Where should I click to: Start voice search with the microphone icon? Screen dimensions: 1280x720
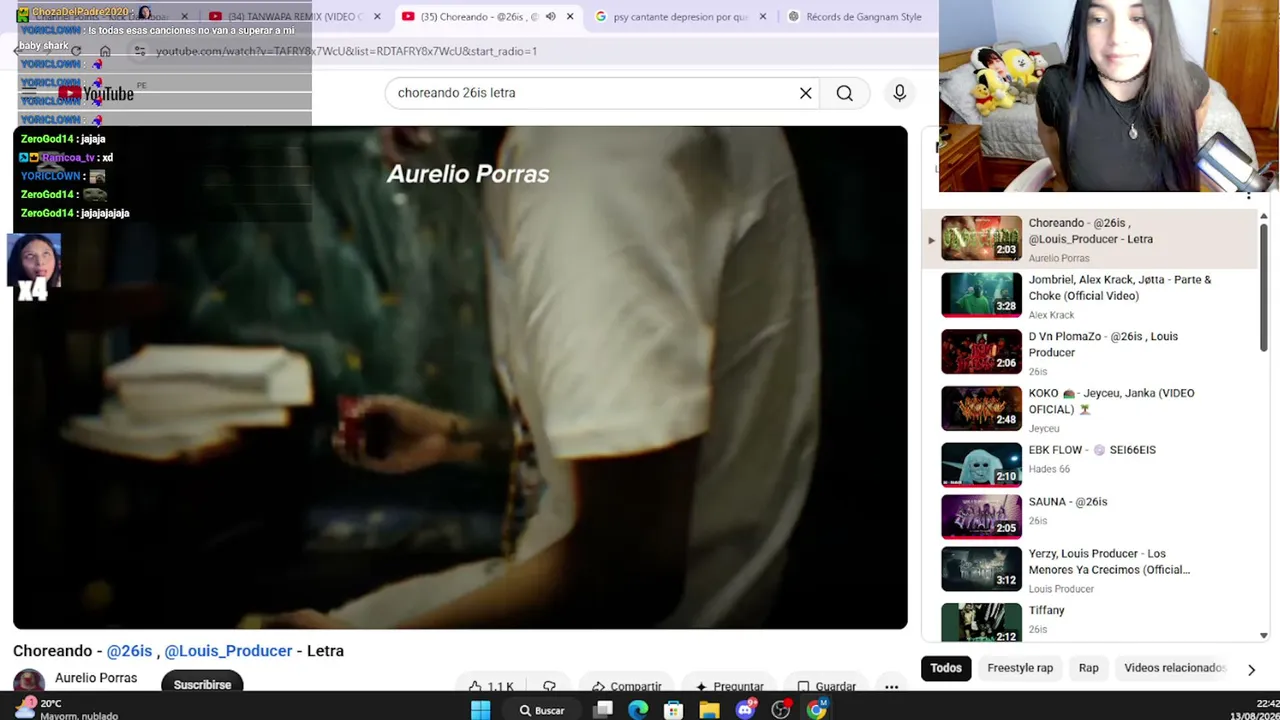point(900,93)
